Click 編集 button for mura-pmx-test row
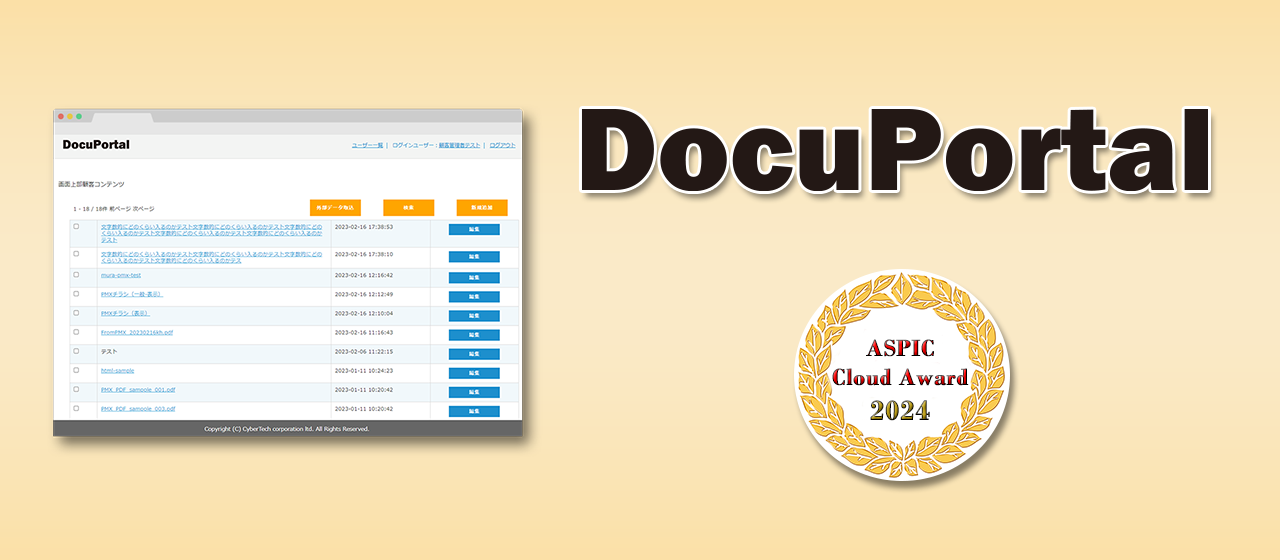 tap(474, 277)
